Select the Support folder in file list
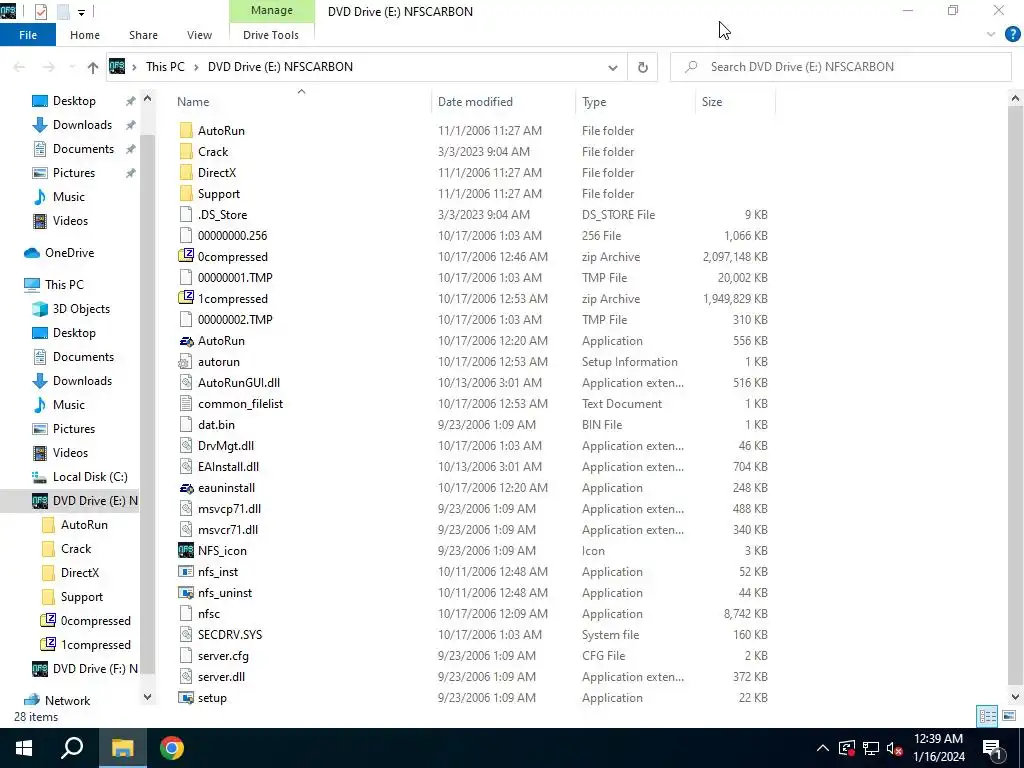Screen dimensions: 1024x768 pyautogui.click(x=219, y=194)
